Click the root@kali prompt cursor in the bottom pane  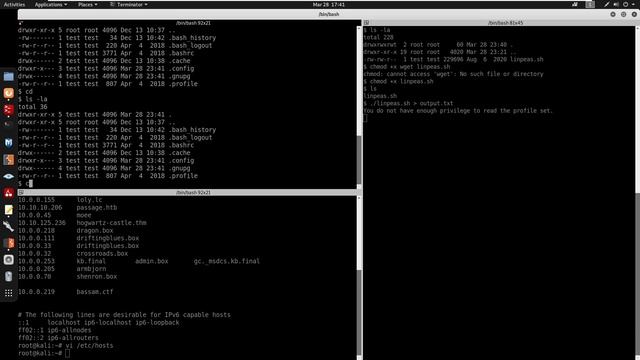tap(67, 353)
